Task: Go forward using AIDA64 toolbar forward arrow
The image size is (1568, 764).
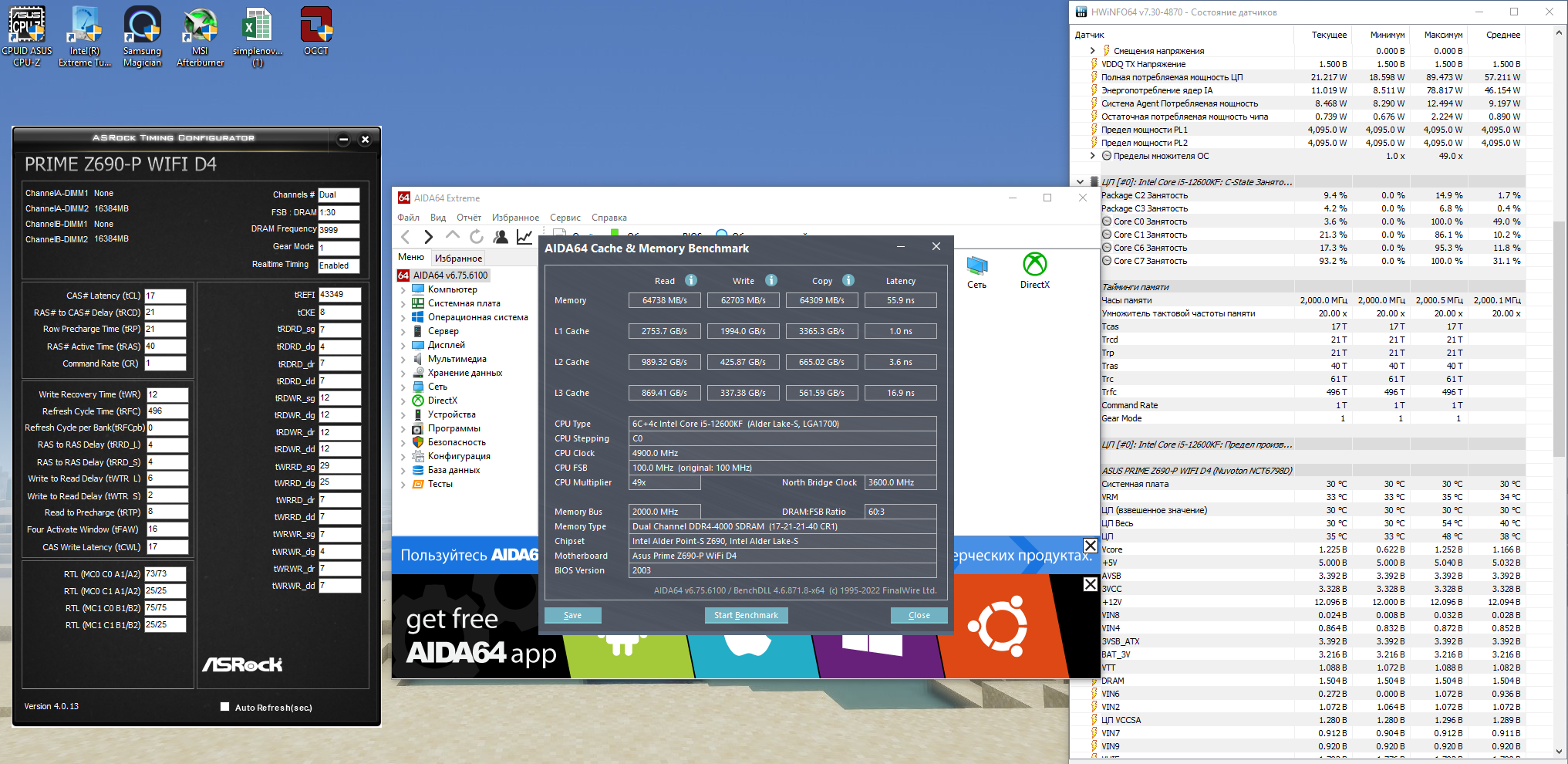Action: click(429, 237)
